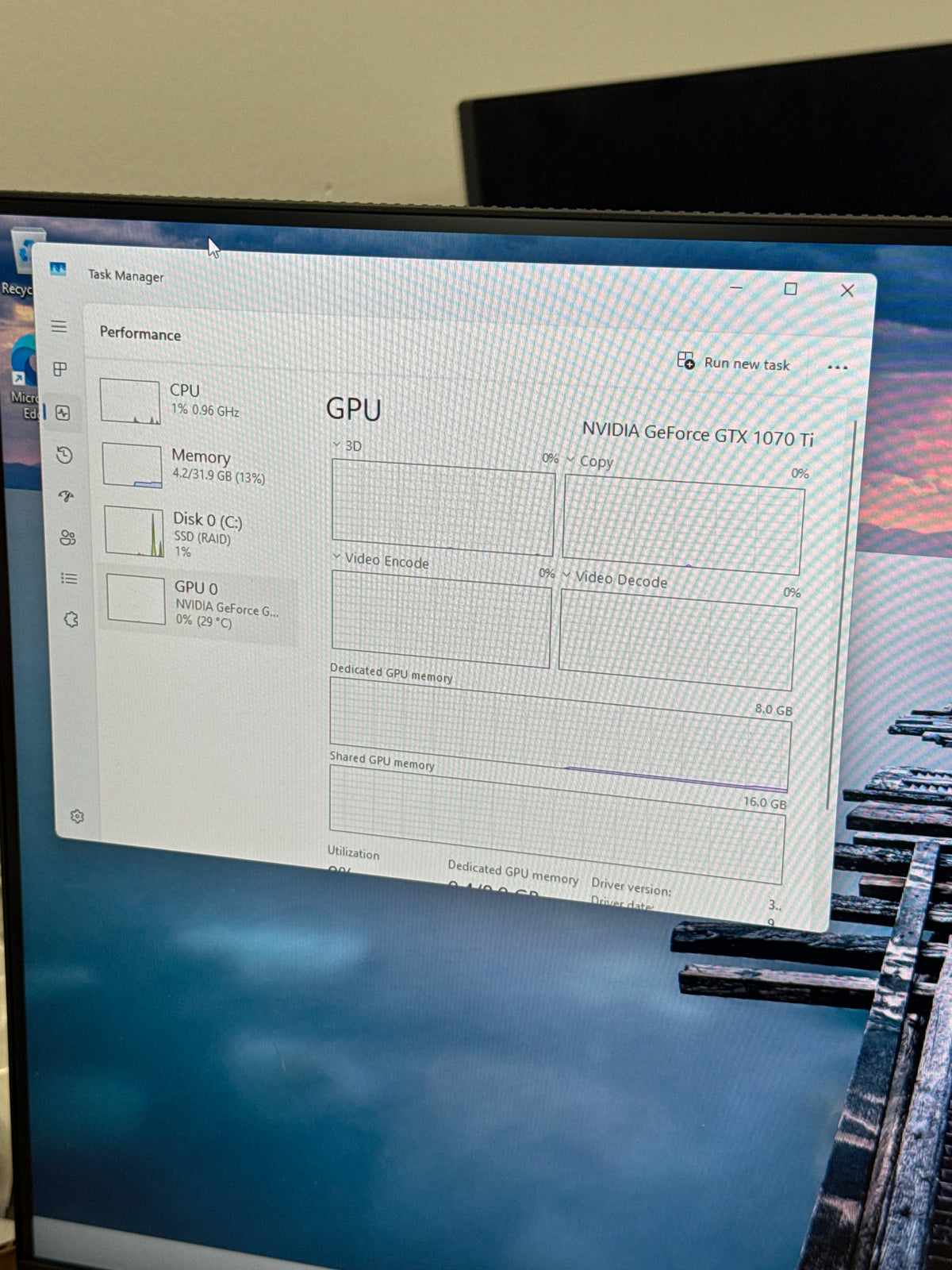Click the Dedicated GPU memory graph

pos(559,734)
